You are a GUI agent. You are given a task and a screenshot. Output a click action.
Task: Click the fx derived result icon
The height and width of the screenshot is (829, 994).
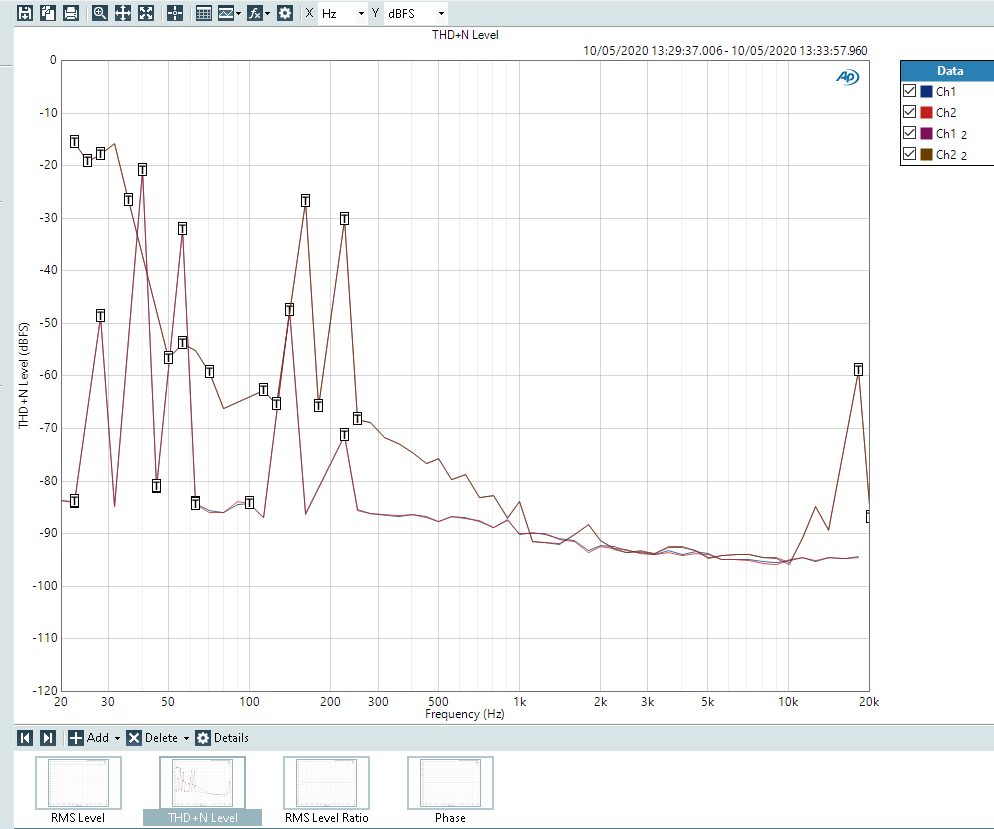[254, 13]
